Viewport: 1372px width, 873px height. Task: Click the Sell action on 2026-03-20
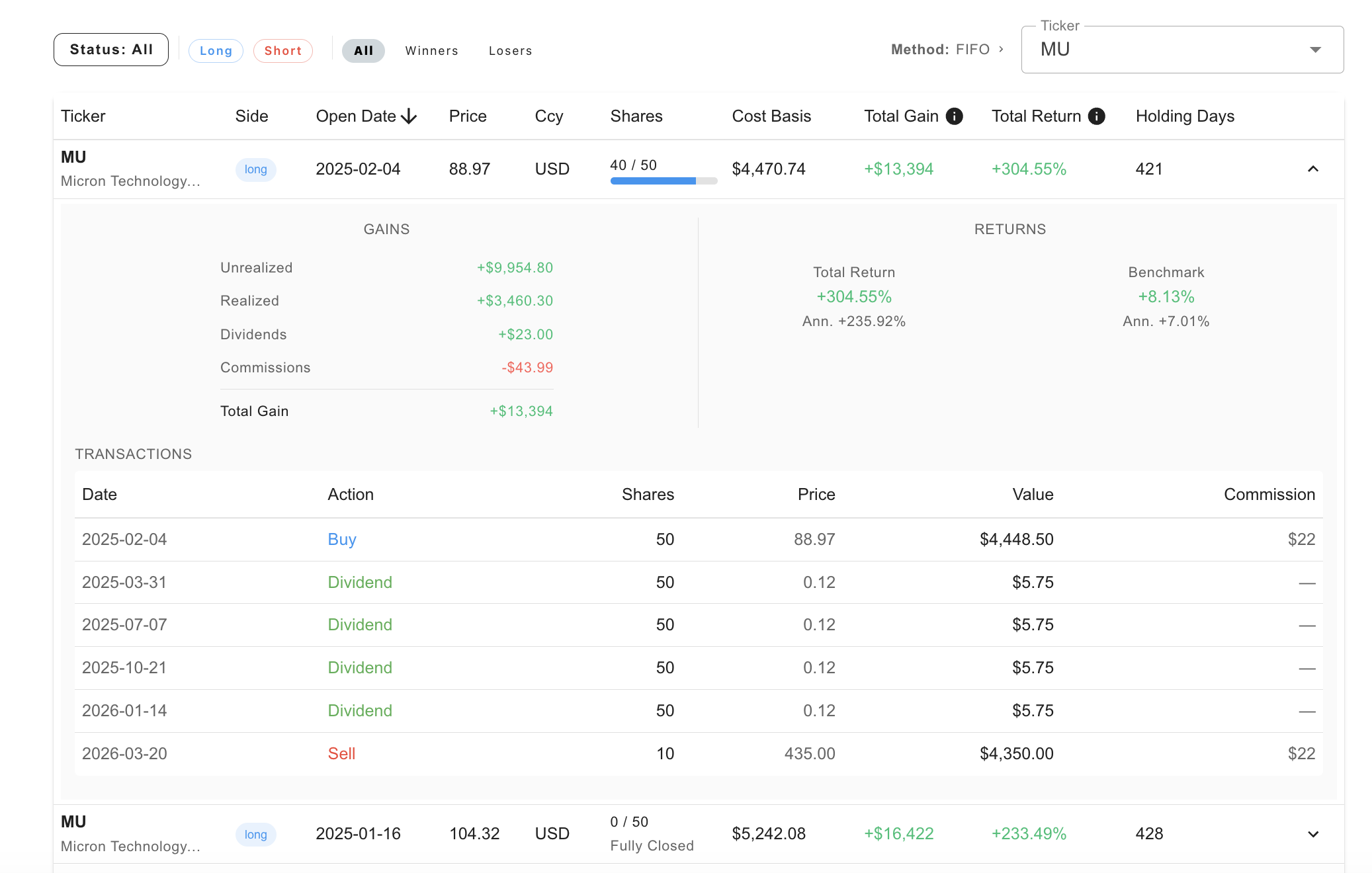pos(341,754)
